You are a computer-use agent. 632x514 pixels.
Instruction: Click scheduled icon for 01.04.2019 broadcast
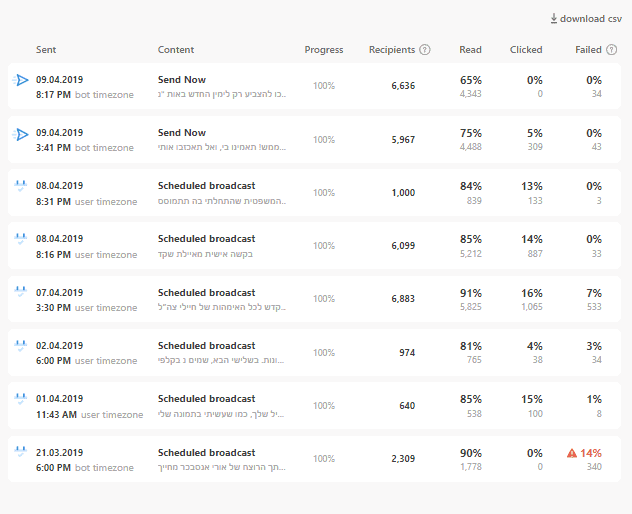tap(20, 398)
